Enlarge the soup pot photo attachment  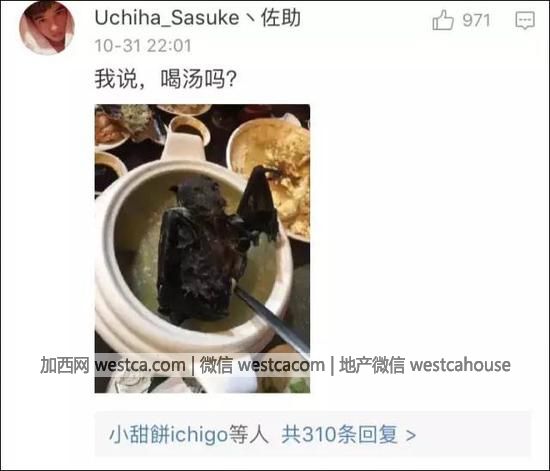pyautogui.click(x=202, y=248)
